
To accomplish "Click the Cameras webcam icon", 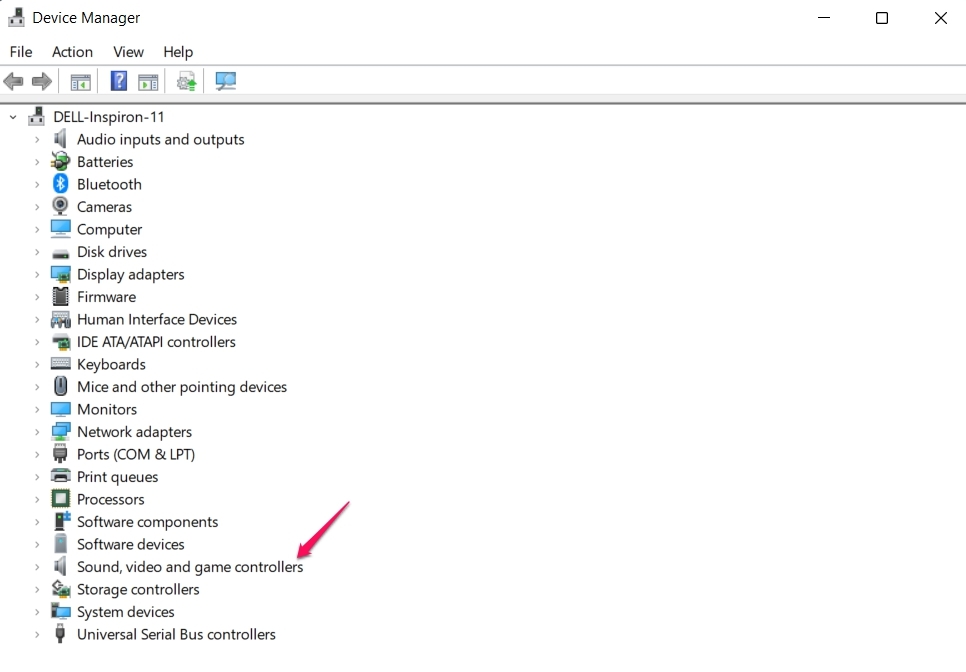I will (60, 207).
